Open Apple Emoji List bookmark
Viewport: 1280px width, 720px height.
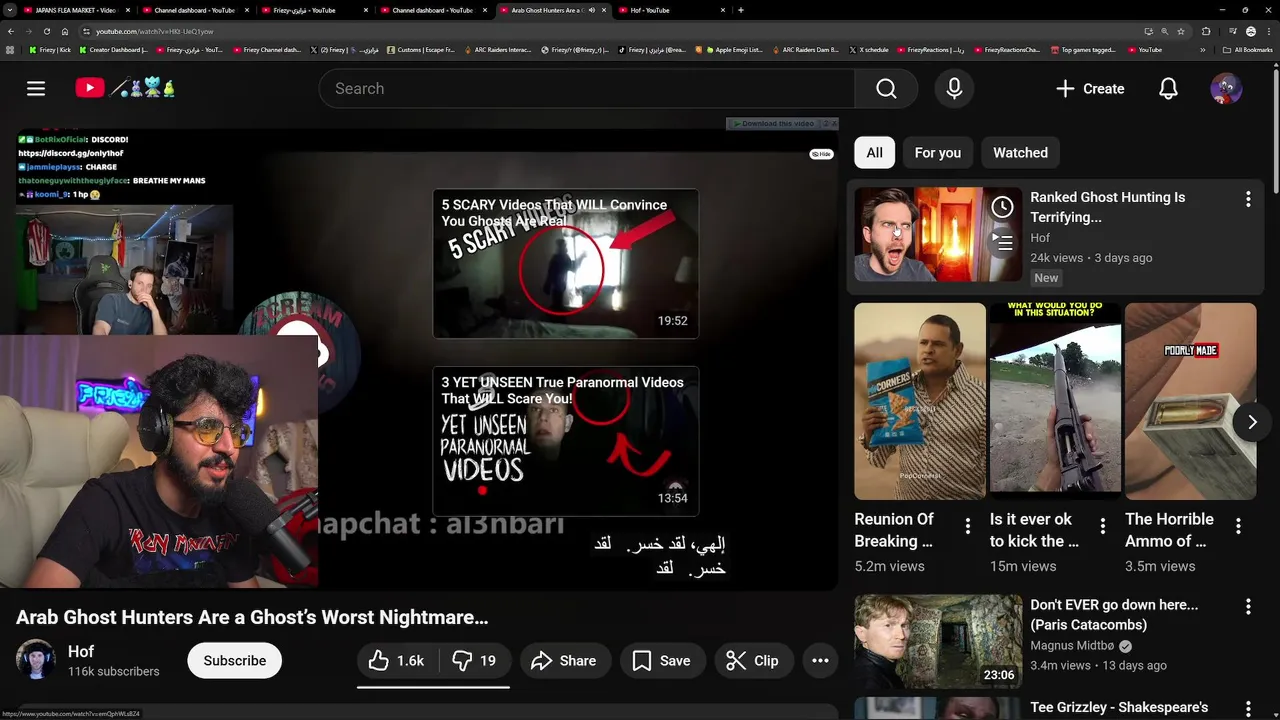tap(734, 49)
